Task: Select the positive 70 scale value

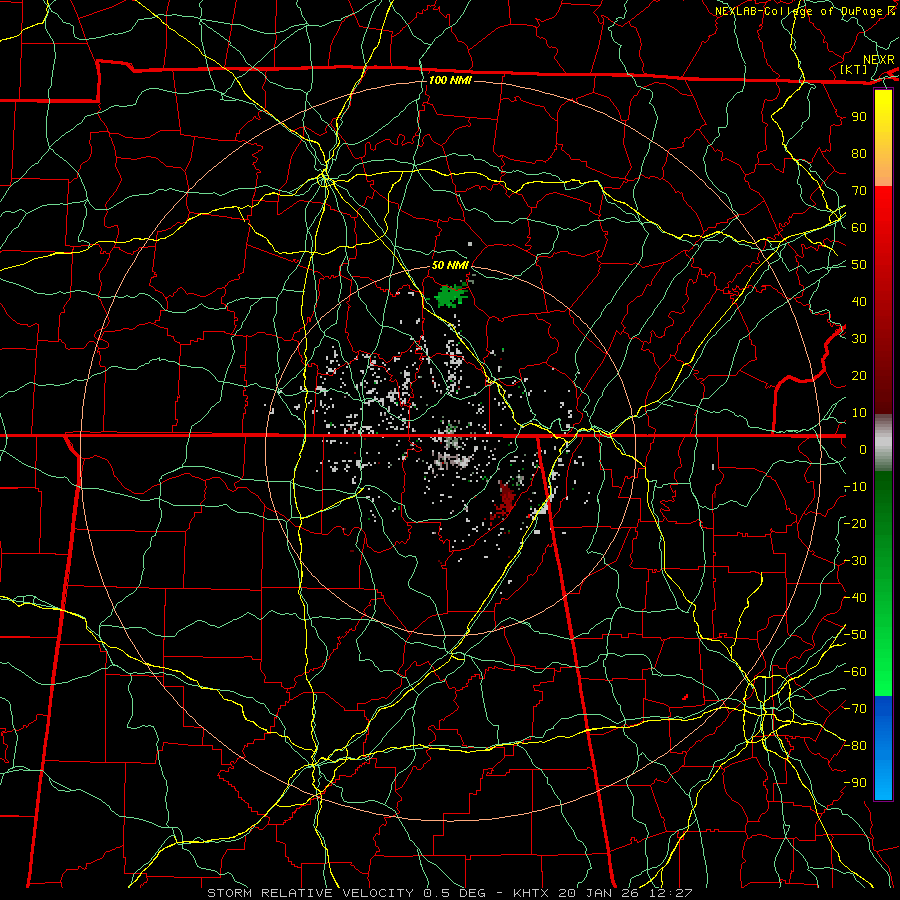Action: coord(859,191)
